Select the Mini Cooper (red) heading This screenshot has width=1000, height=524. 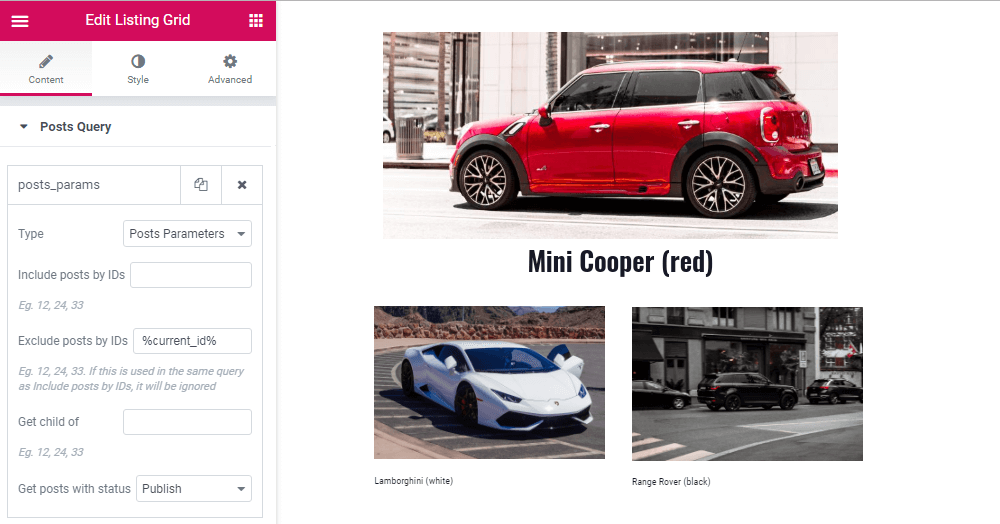coord(620,262)
